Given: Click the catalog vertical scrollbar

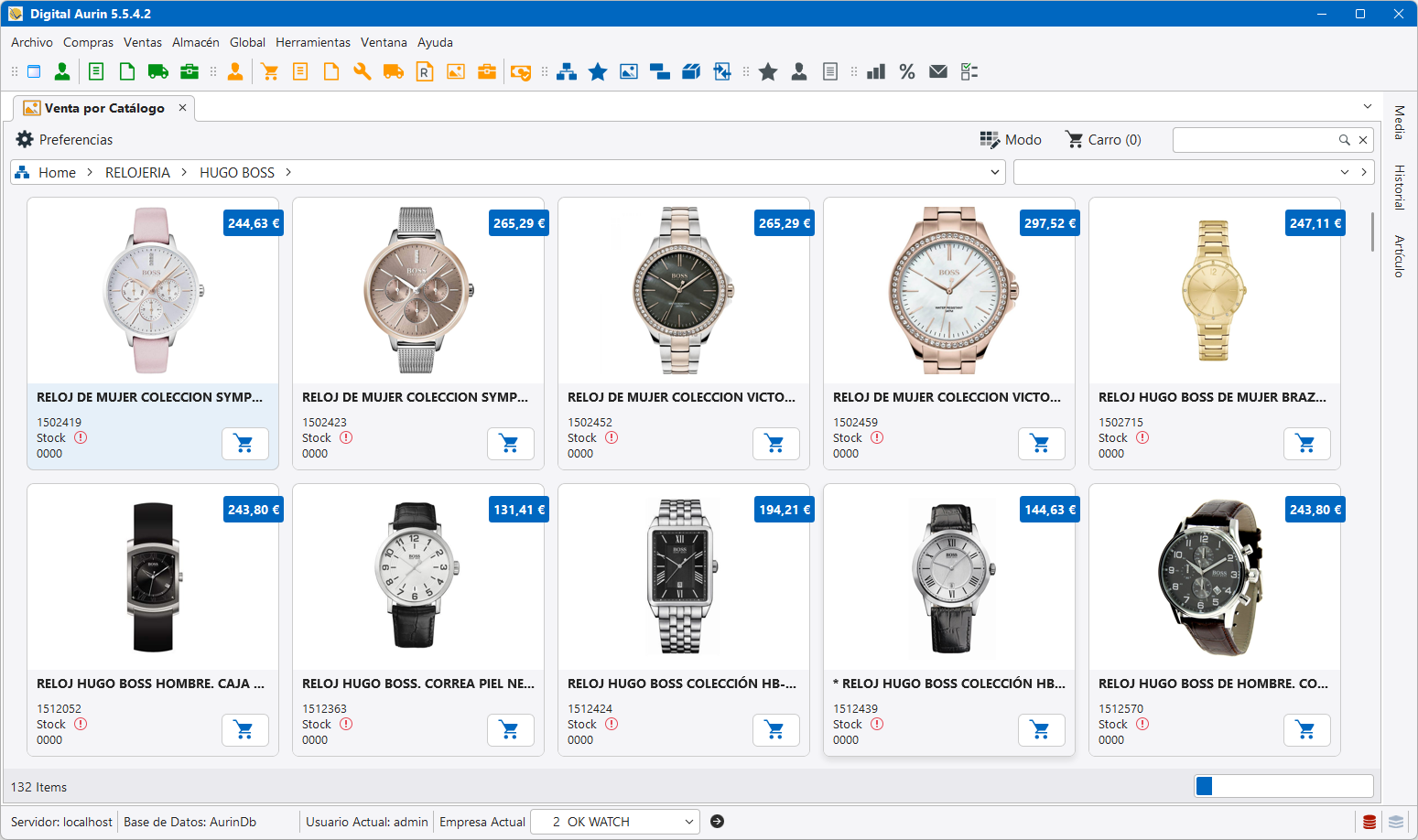Looking at the screenshot, I should click(1372, 232).
